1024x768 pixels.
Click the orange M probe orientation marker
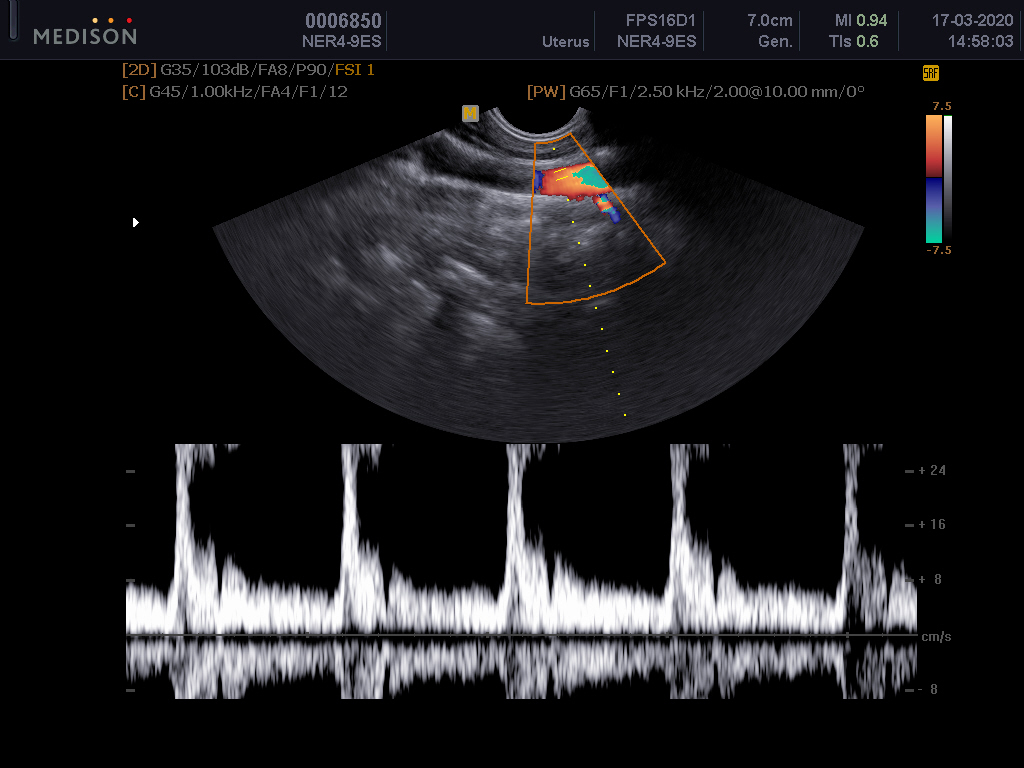coord(470,114)
